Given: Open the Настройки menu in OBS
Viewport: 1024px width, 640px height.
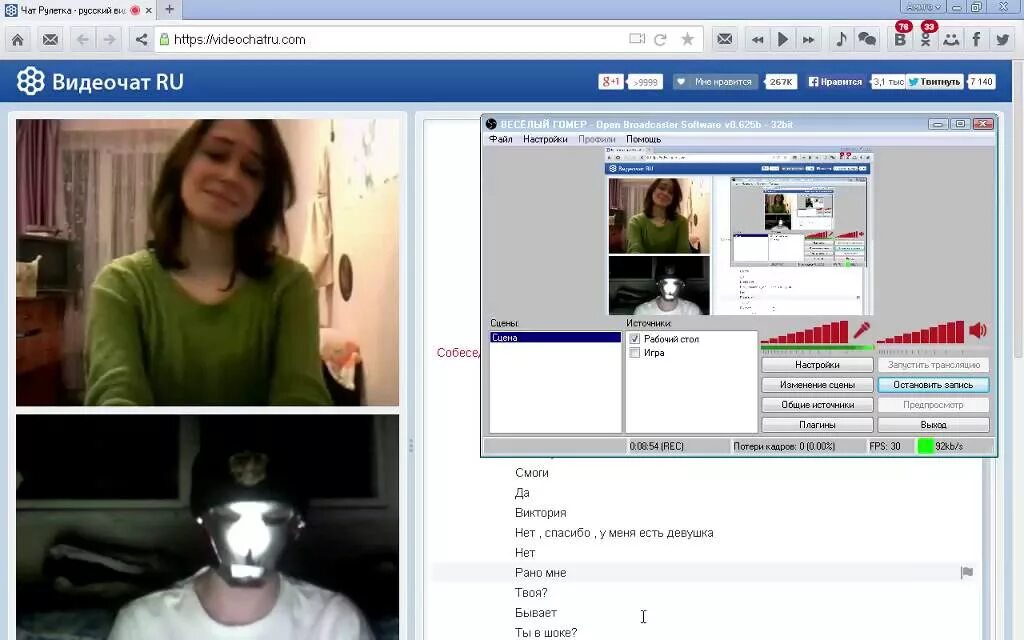Looking at the screenshot, I should pyautogui.click(x=545, y=139).
